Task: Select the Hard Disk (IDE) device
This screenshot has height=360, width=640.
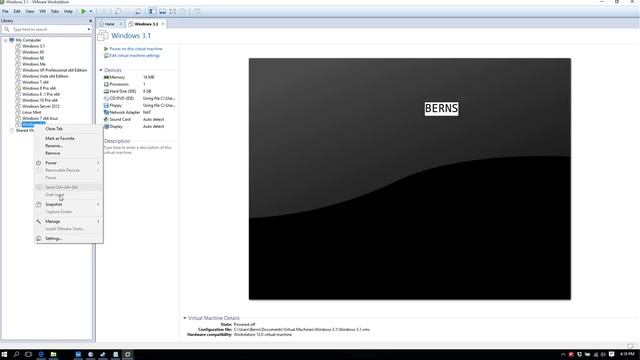Action: [x=139, y=91]
